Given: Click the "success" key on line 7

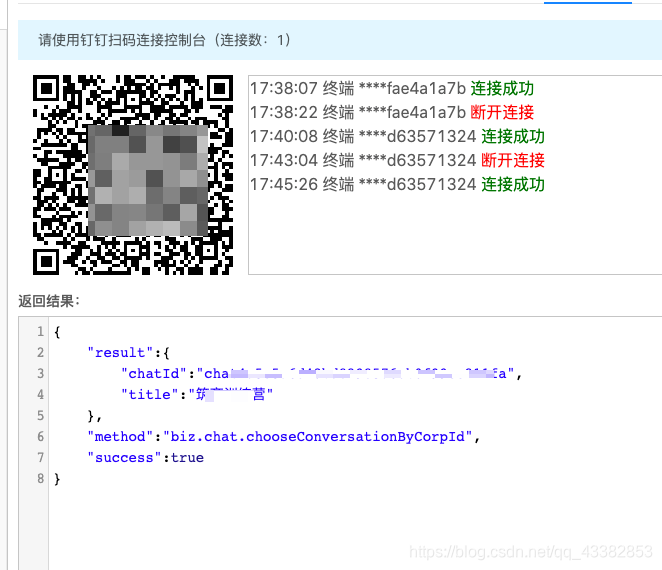Looking at the screenshot, I should tap(124, 458).
